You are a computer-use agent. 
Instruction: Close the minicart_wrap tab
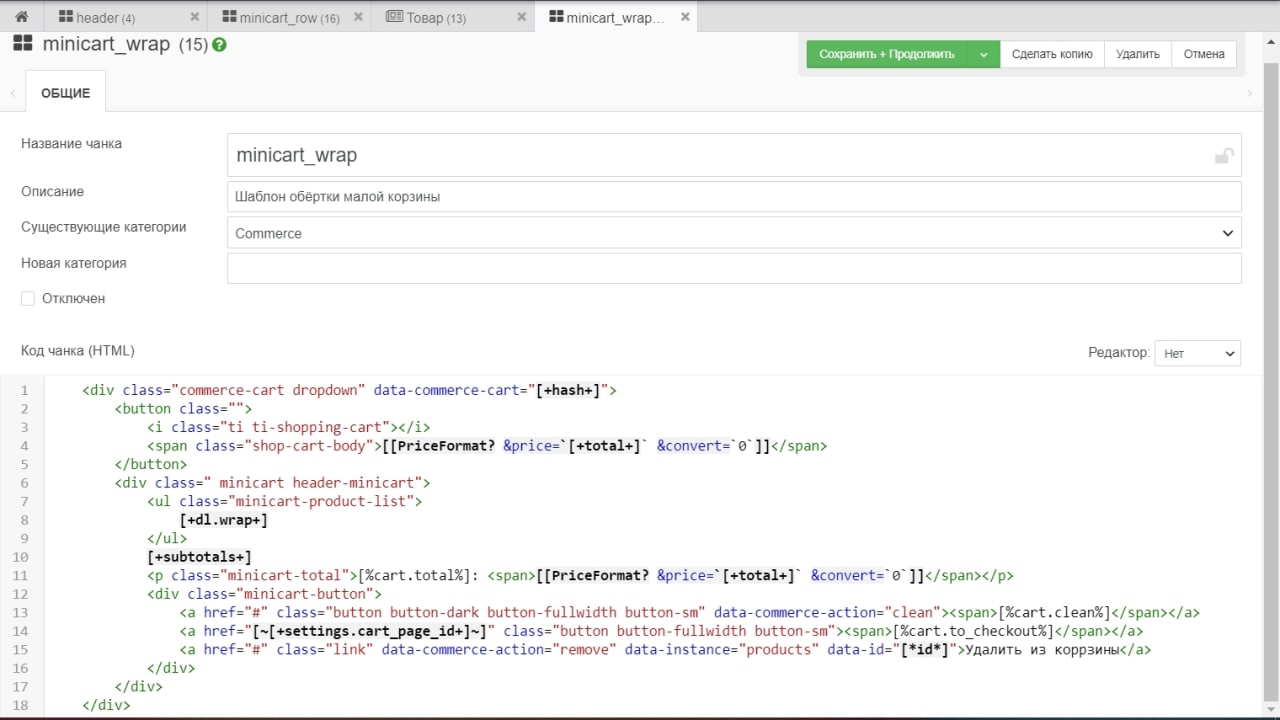click(x=684, y=17)
